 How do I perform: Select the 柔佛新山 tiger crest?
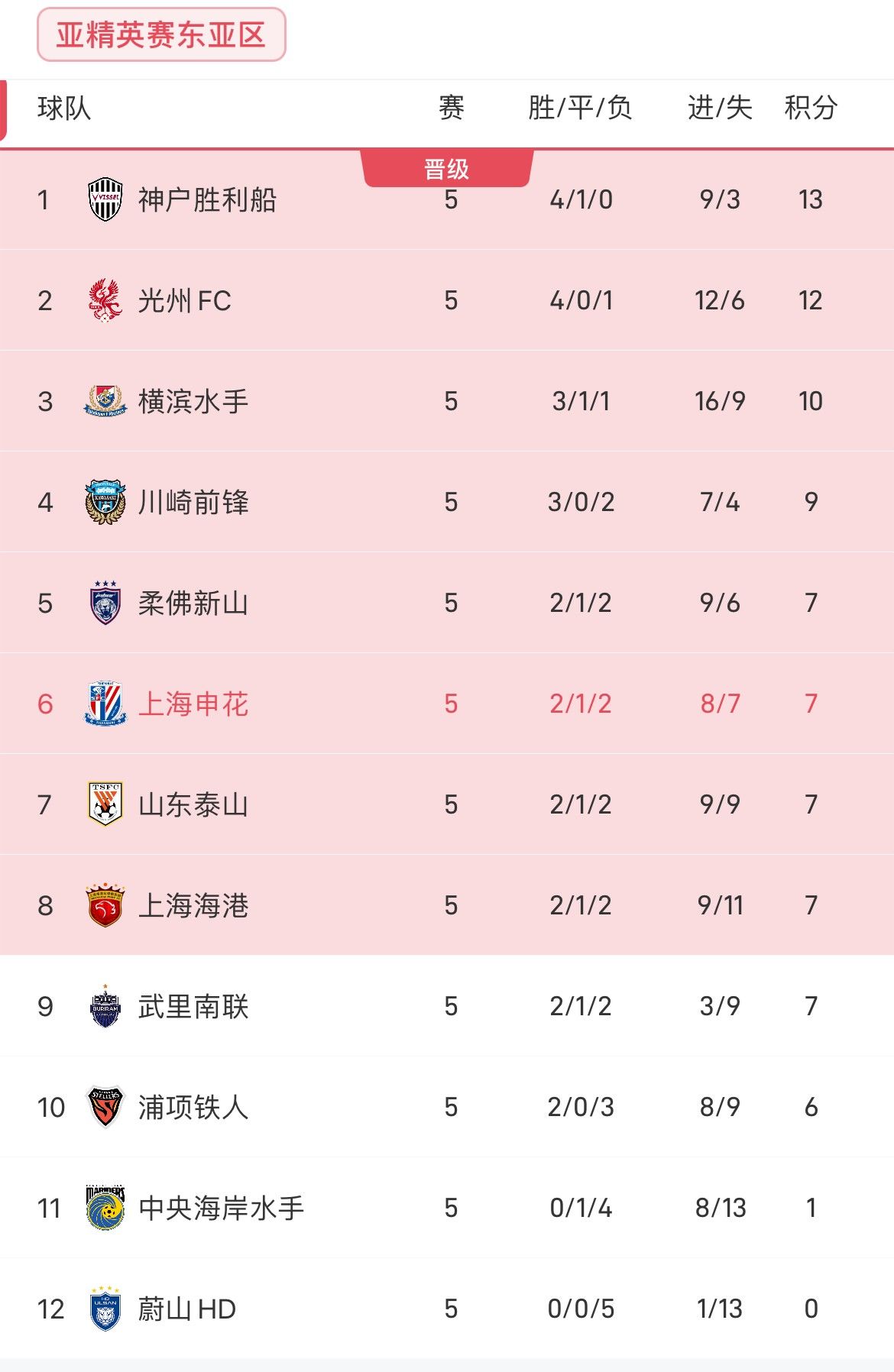105,603
